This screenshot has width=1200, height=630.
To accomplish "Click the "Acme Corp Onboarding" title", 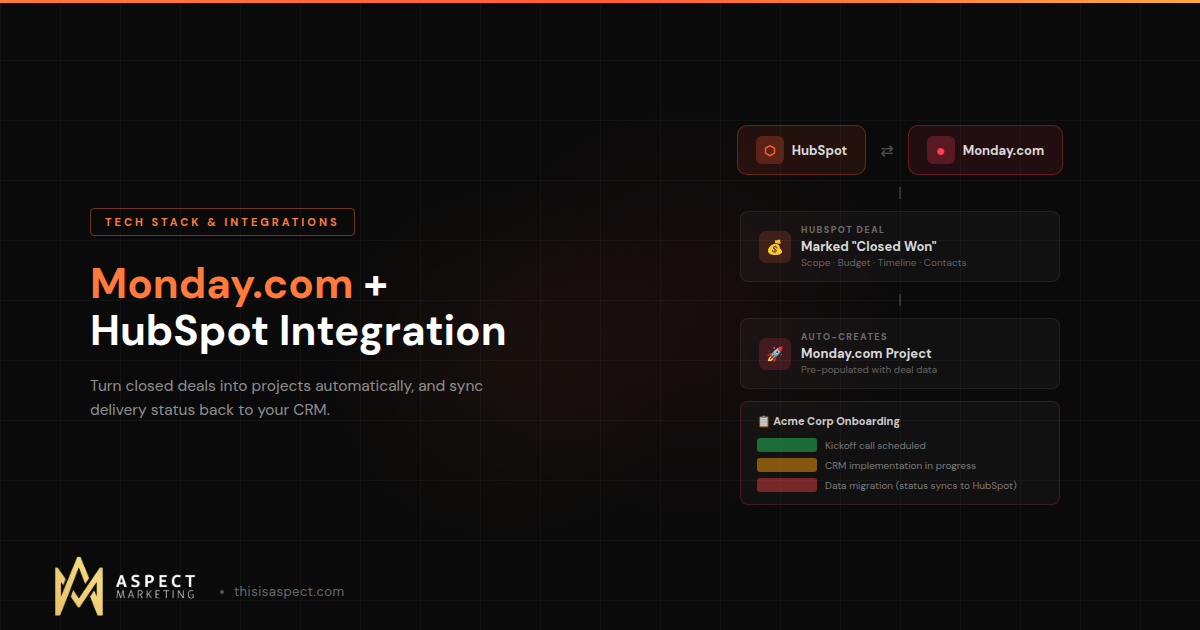I will (x=836, y=422).
